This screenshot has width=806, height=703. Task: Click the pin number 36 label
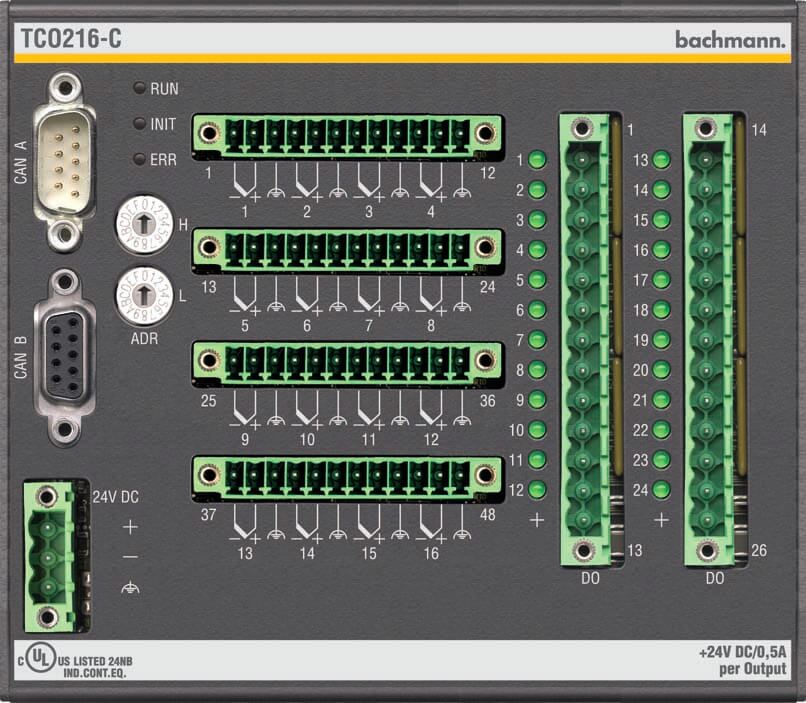coord(487,401)
